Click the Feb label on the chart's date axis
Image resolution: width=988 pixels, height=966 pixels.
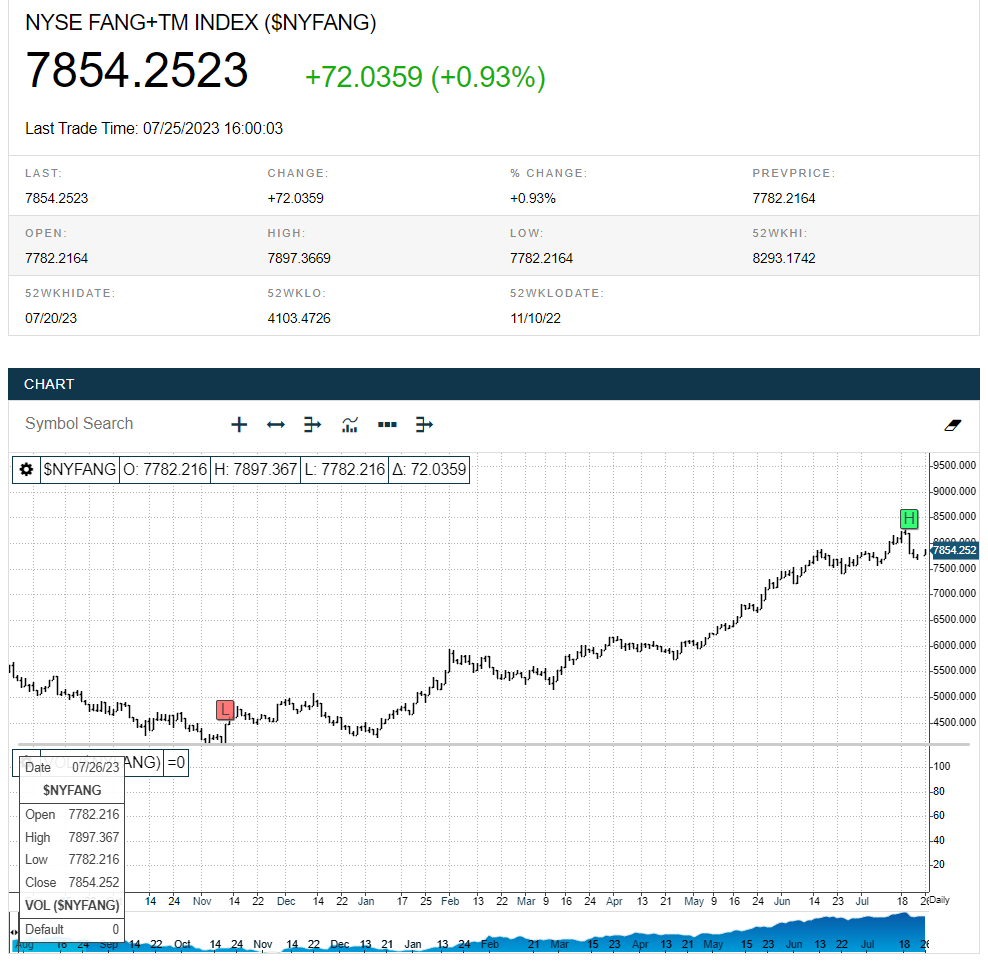tap(450, 901)
